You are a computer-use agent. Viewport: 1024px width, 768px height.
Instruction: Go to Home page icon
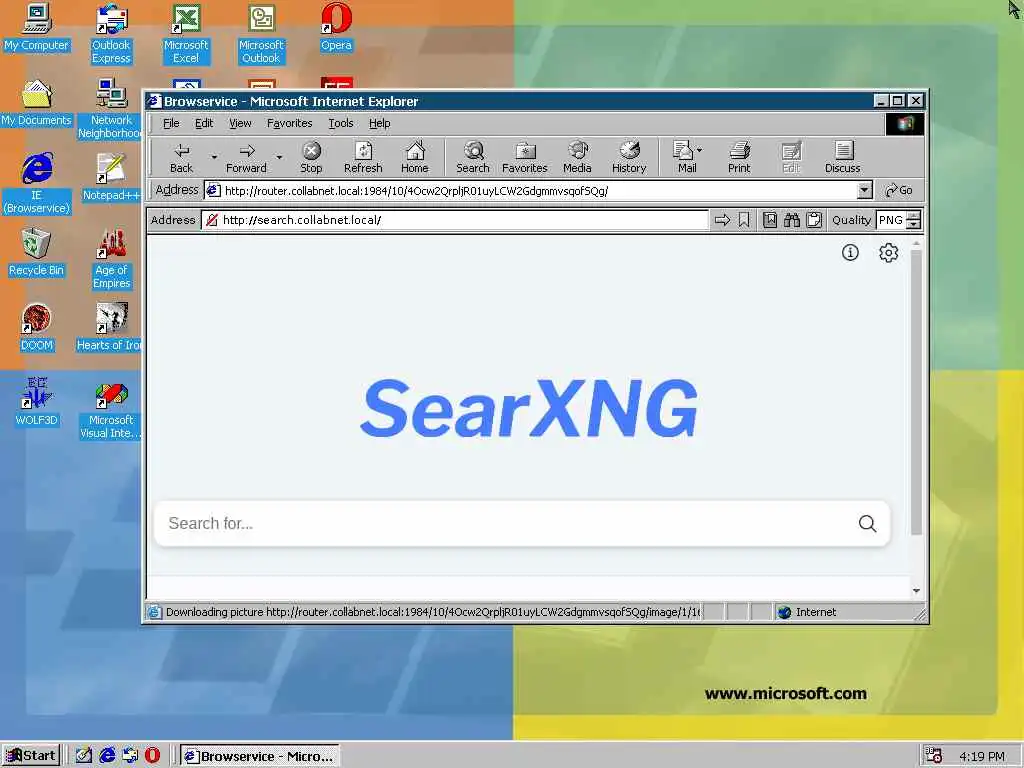click(x=415, y=157)
